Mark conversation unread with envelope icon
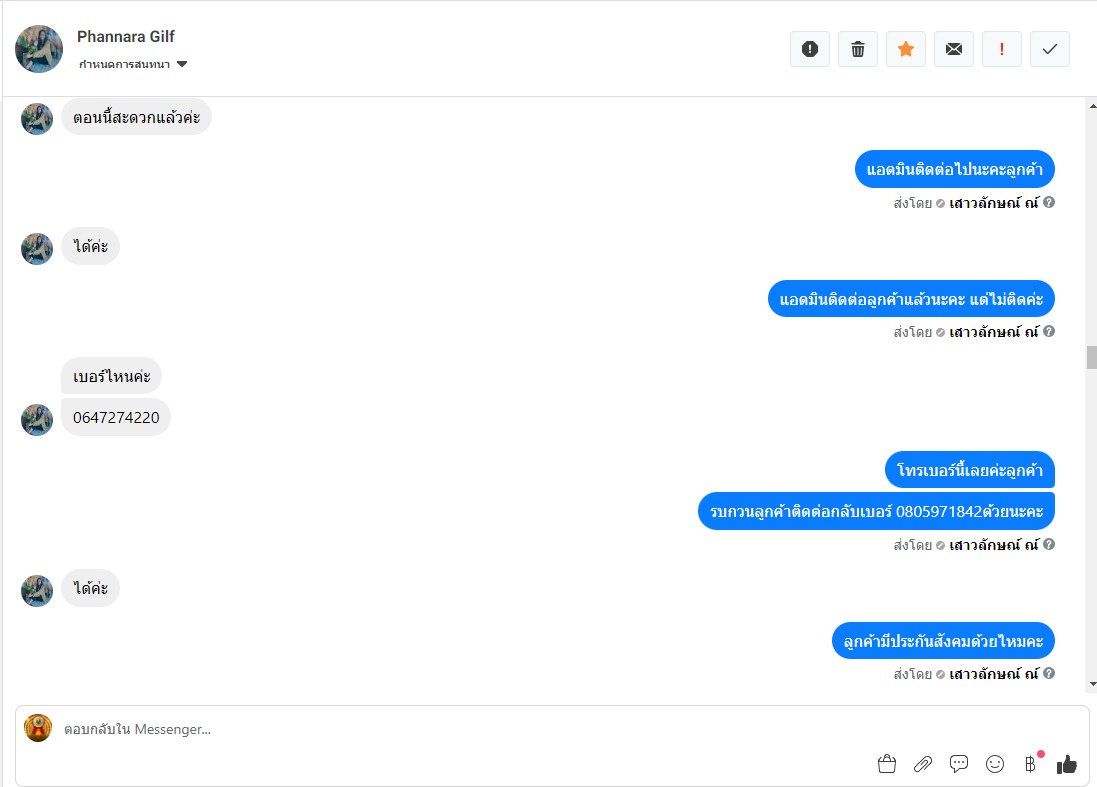 click(x=954, y=49)
